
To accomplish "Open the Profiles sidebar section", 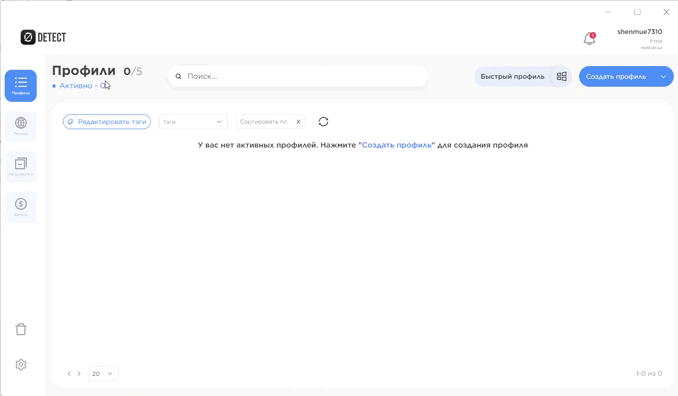I will click(x=21, y=86).
